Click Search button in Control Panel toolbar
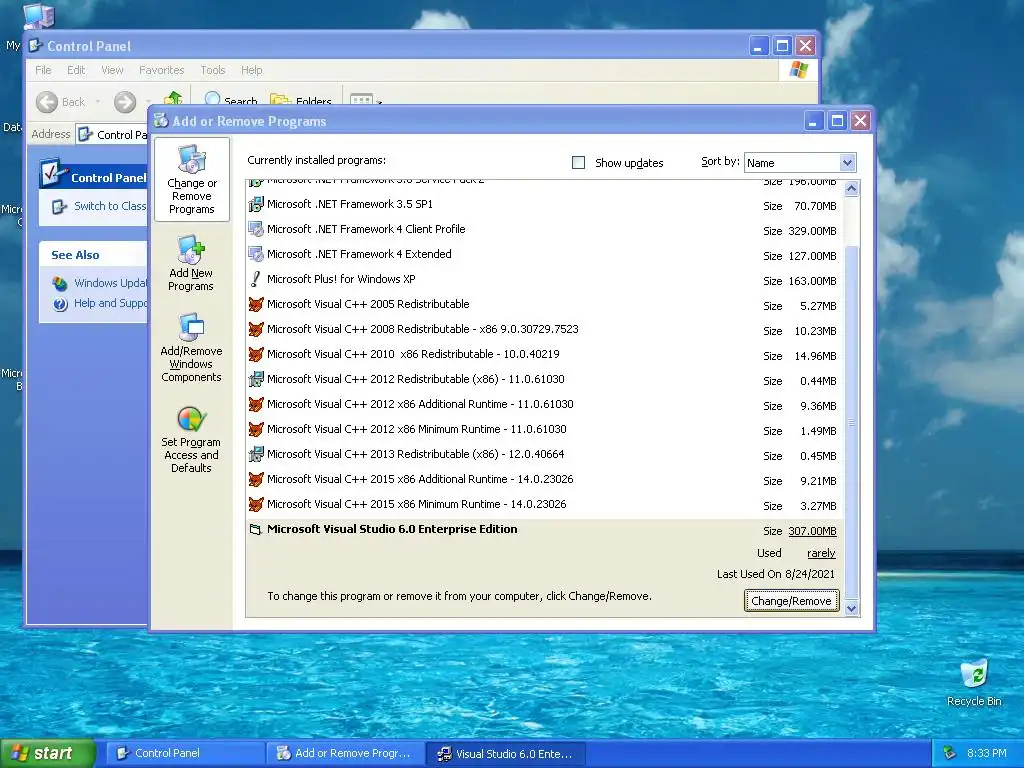Screen dimensions: 1024x768 click(231, 101)
